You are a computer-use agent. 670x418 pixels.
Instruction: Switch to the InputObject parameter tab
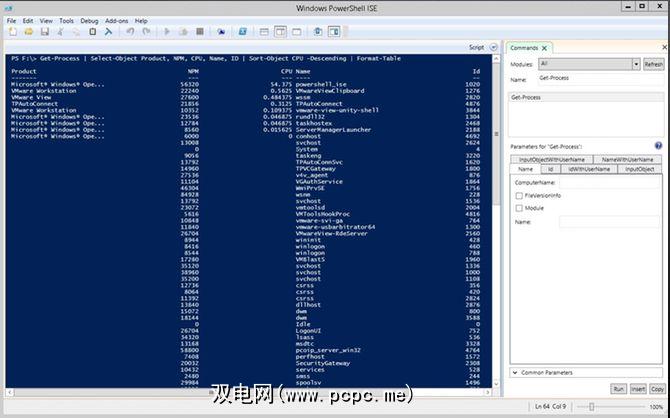(639, 169)
